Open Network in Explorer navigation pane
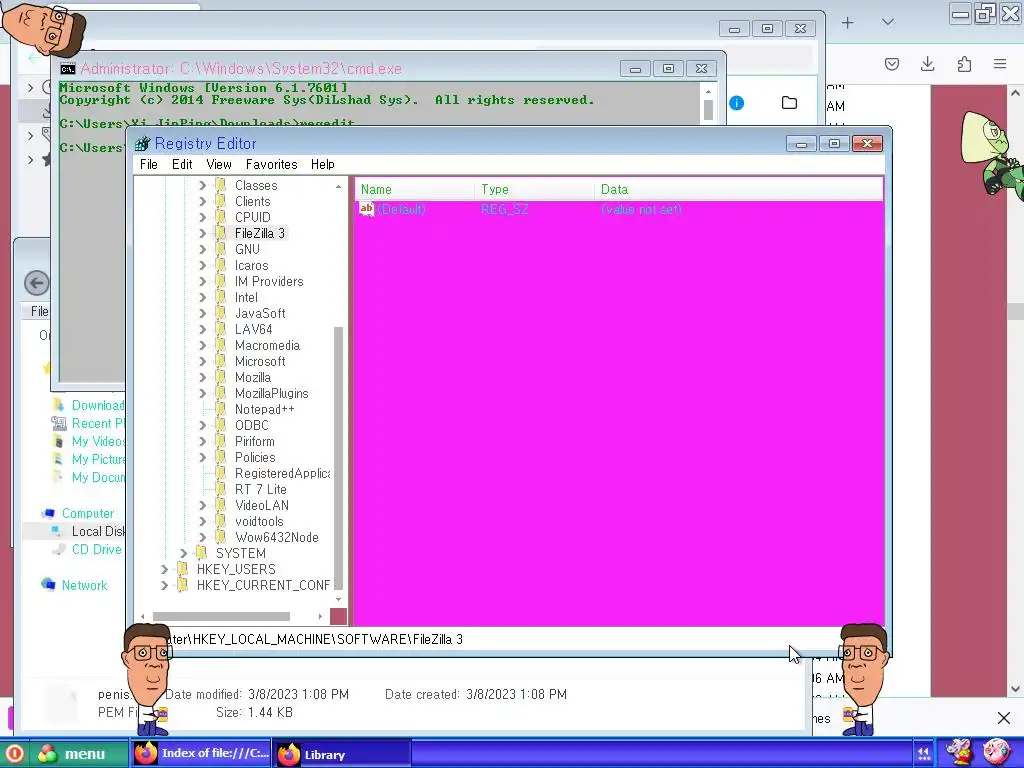 tap(84, 585)
